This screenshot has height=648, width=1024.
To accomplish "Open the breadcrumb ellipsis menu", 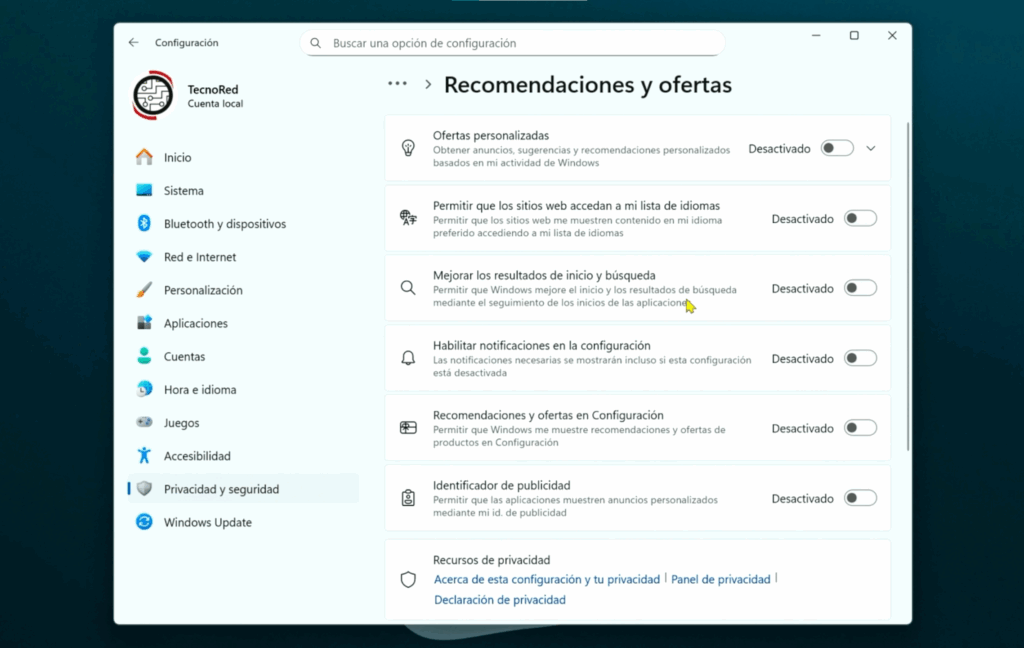I will pyautogui.click(x=397, y=84).
